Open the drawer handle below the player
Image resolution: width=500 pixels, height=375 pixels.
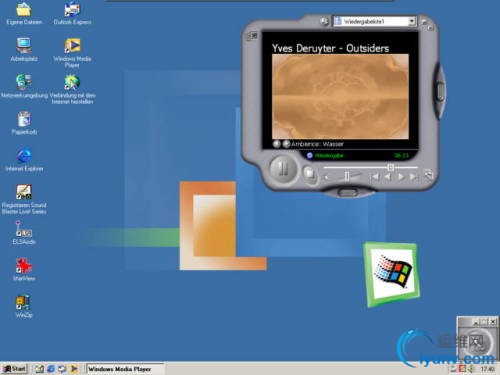[348, 192]
